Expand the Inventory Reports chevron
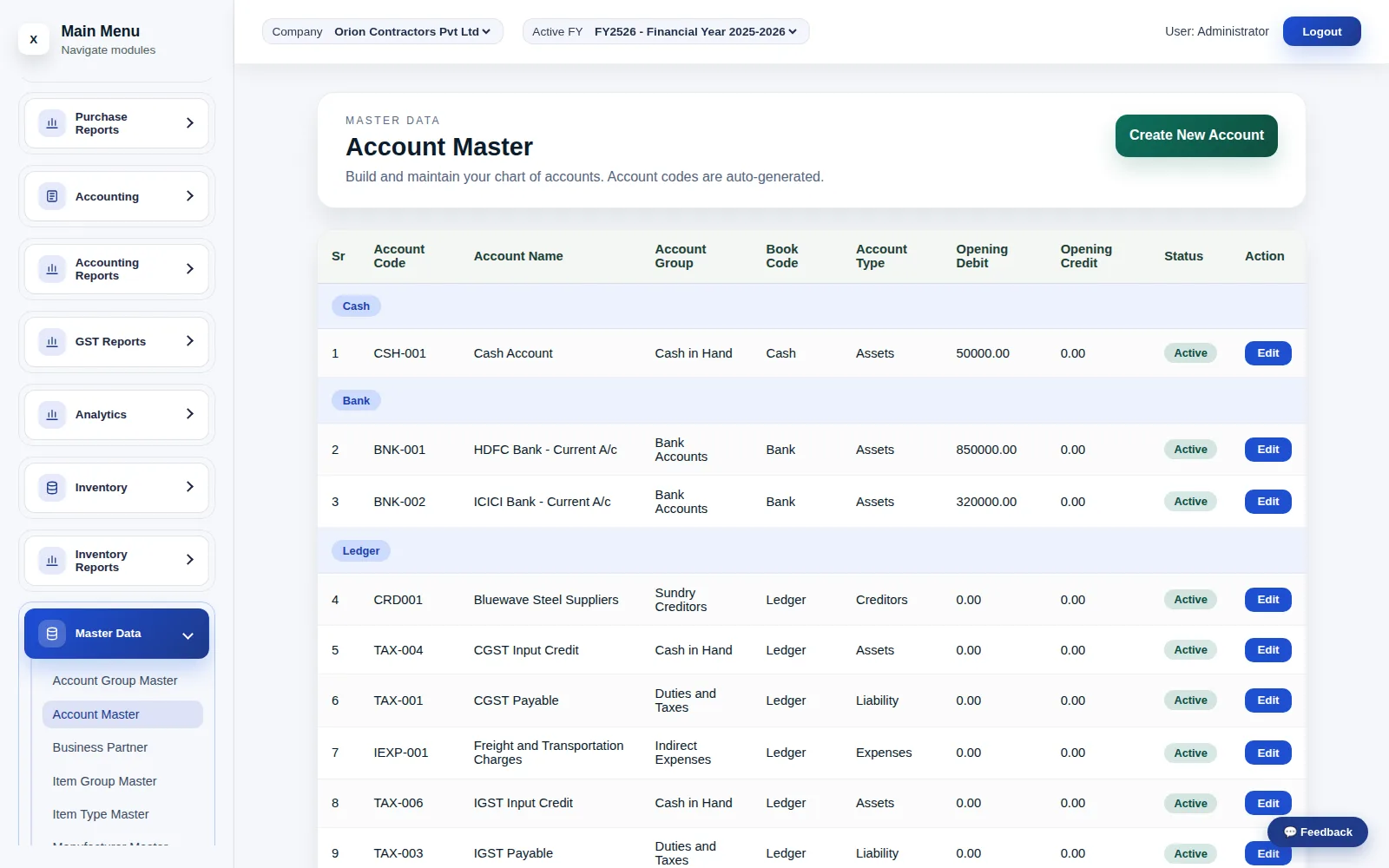1389x868 pixels. 189,560
